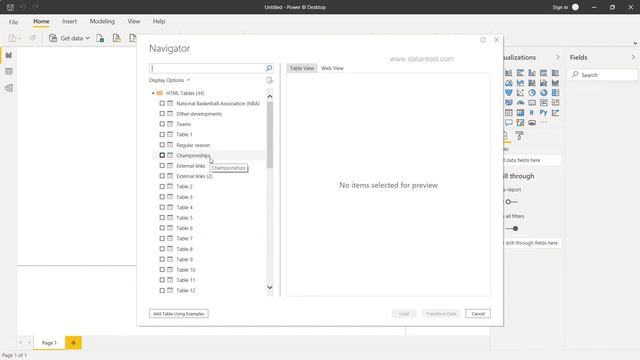Click the Get data icon
The width and height of the screenshot is (640, 360).
coord(53,38)
